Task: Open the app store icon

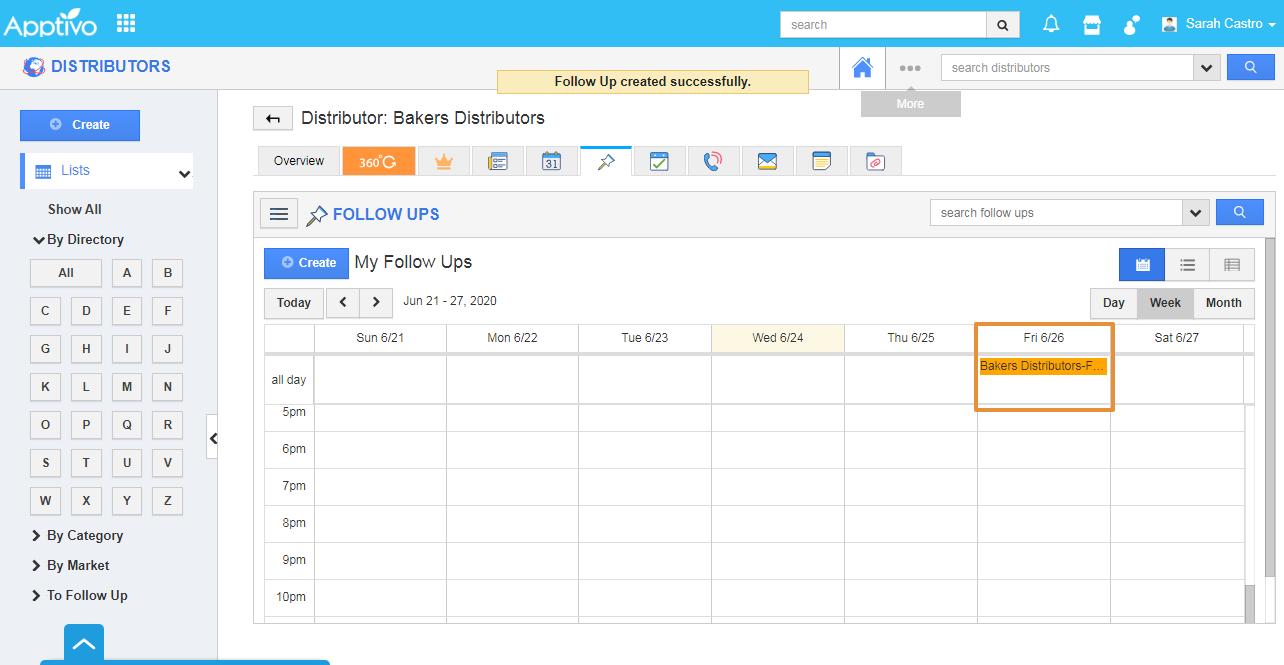Action: (x=1092, y=25)
